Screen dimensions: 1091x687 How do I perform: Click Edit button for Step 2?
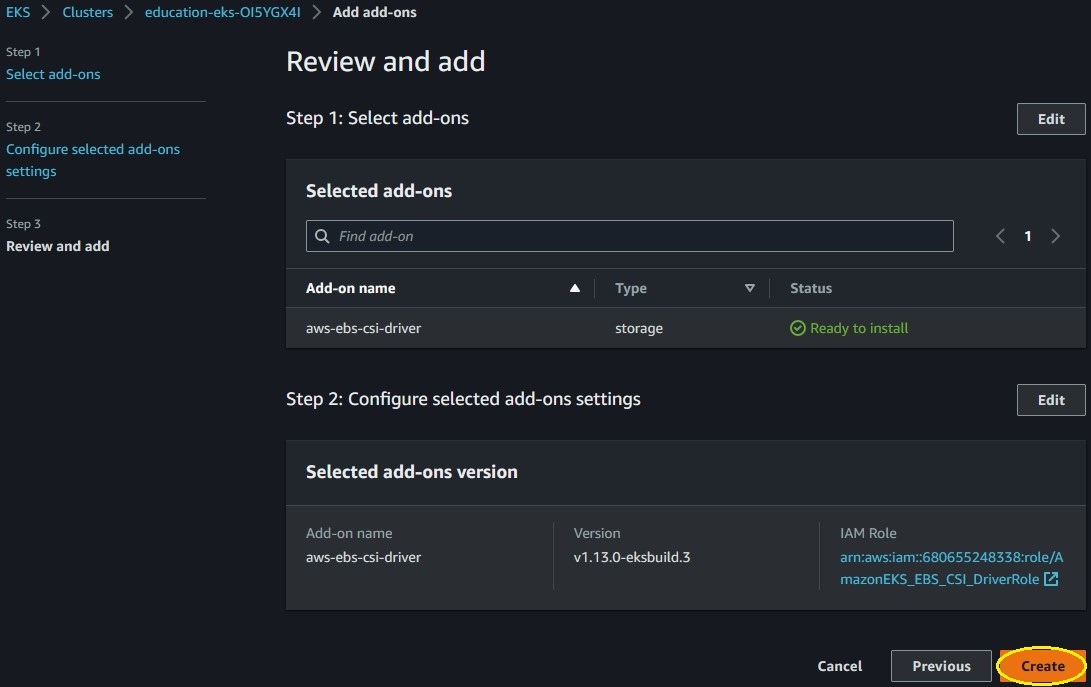pyautogui.click(x=1051, y=400)
